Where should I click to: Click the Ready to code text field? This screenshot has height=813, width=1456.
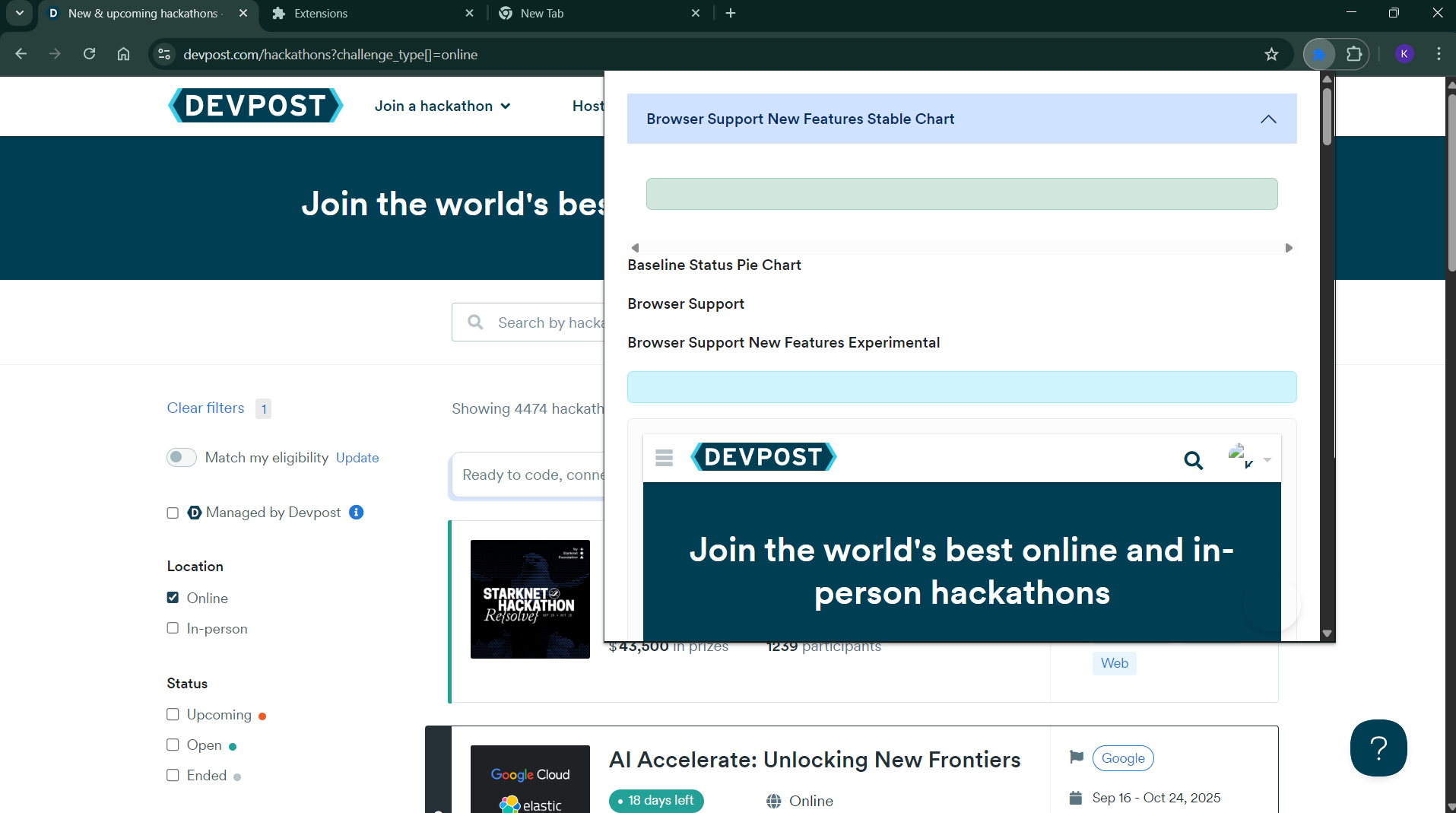[528, 475]
